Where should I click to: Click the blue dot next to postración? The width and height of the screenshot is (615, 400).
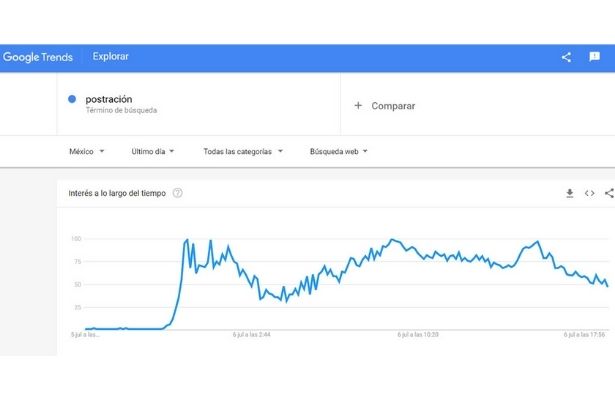(x=72, y=99)
